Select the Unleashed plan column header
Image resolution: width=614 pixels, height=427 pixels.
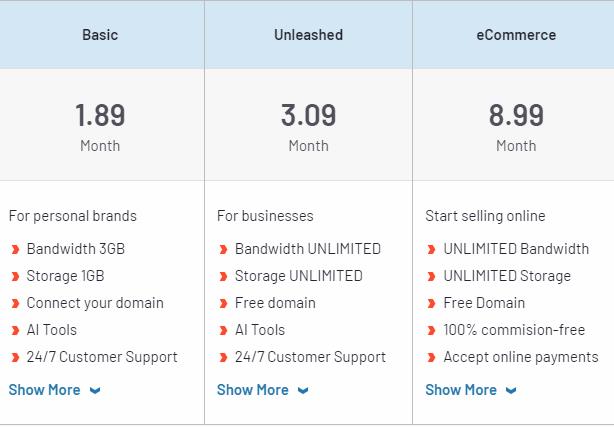coord(308,35)
